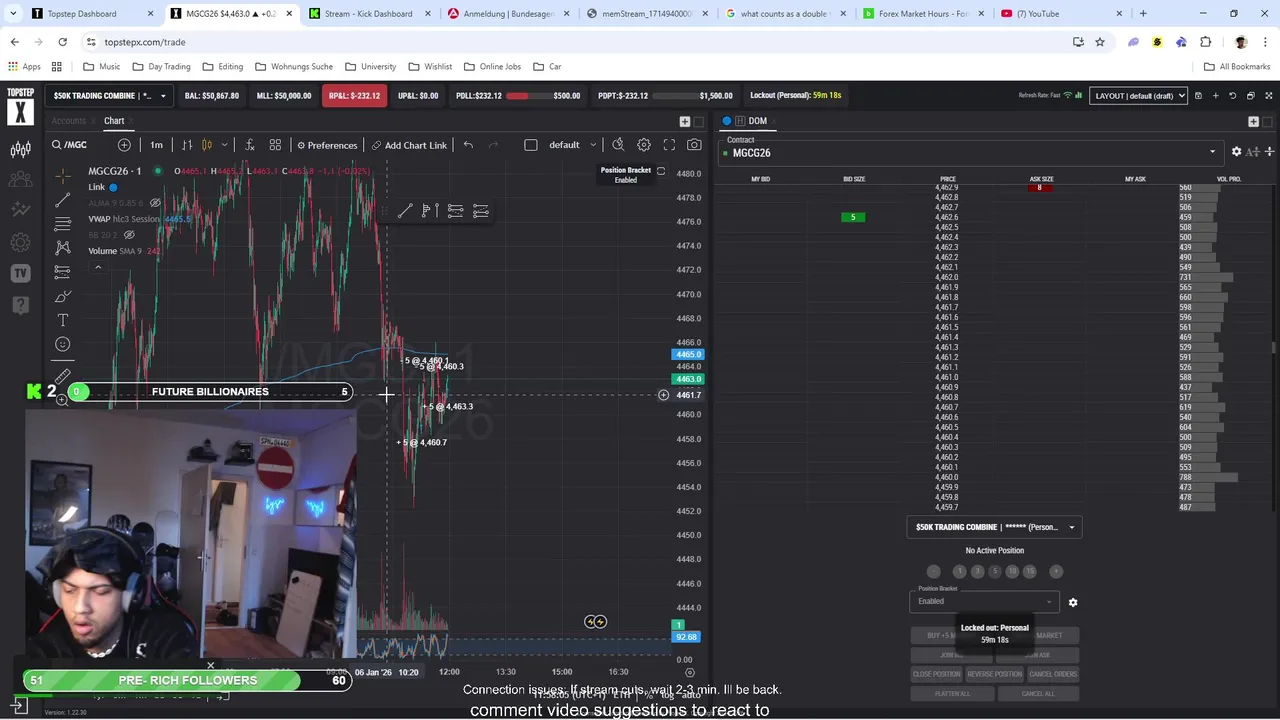Select order quantity 15

[x=1030, y=571]
